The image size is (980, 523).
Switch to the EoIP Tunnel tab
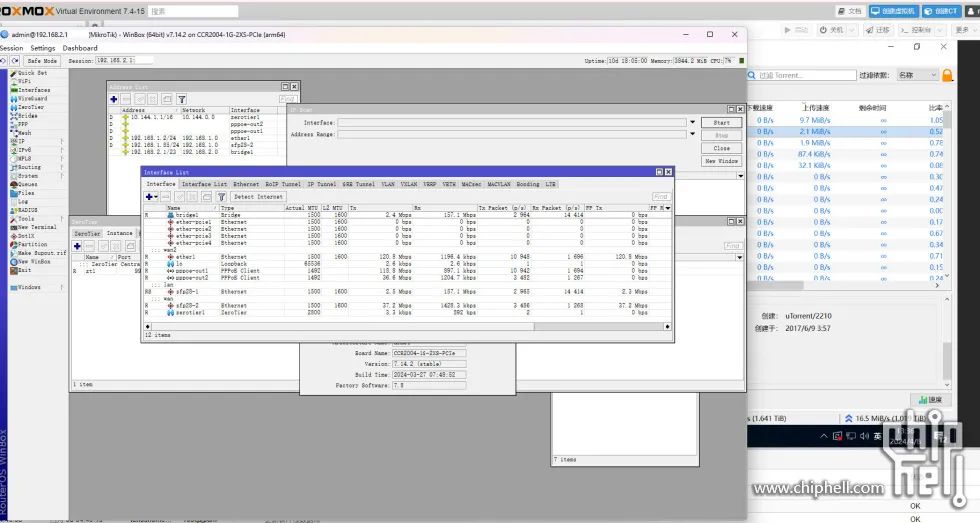282,184
